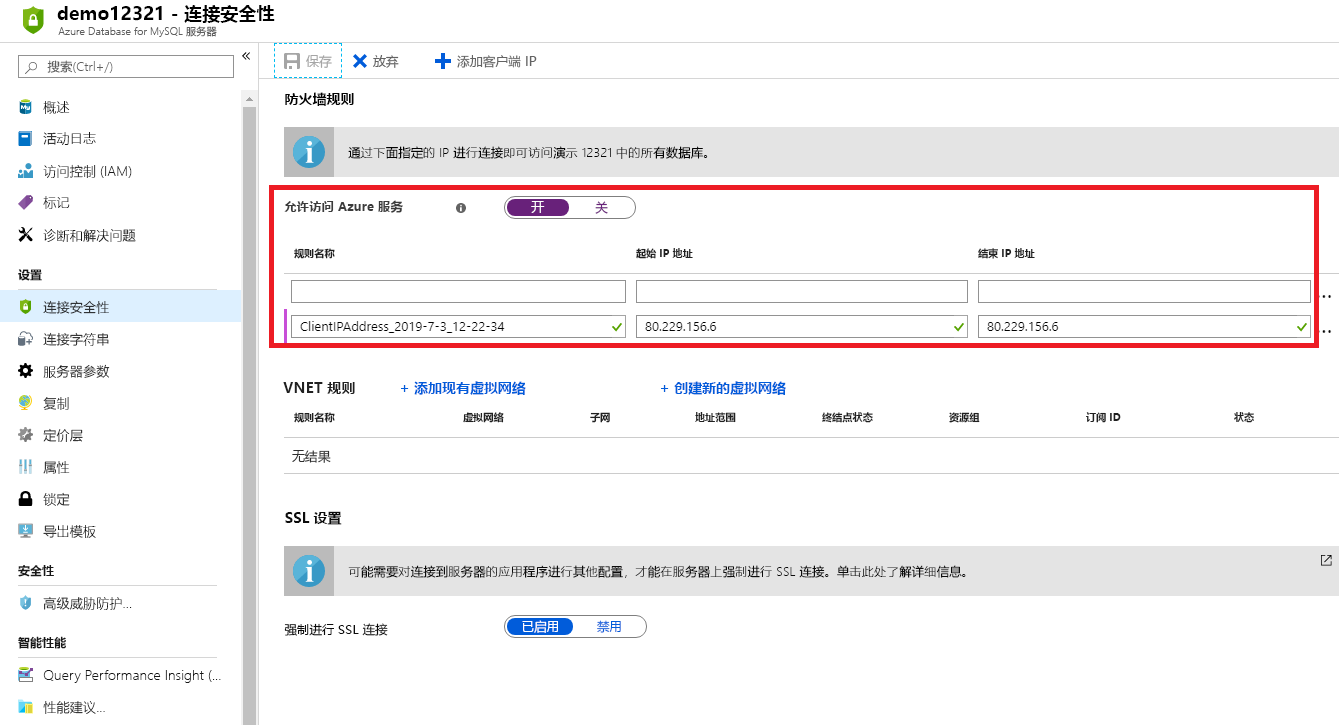Set 强制进行 SSL 连接 to 禁用
This screenshot has width=1339, height=725.
click(x=609, y=627)
